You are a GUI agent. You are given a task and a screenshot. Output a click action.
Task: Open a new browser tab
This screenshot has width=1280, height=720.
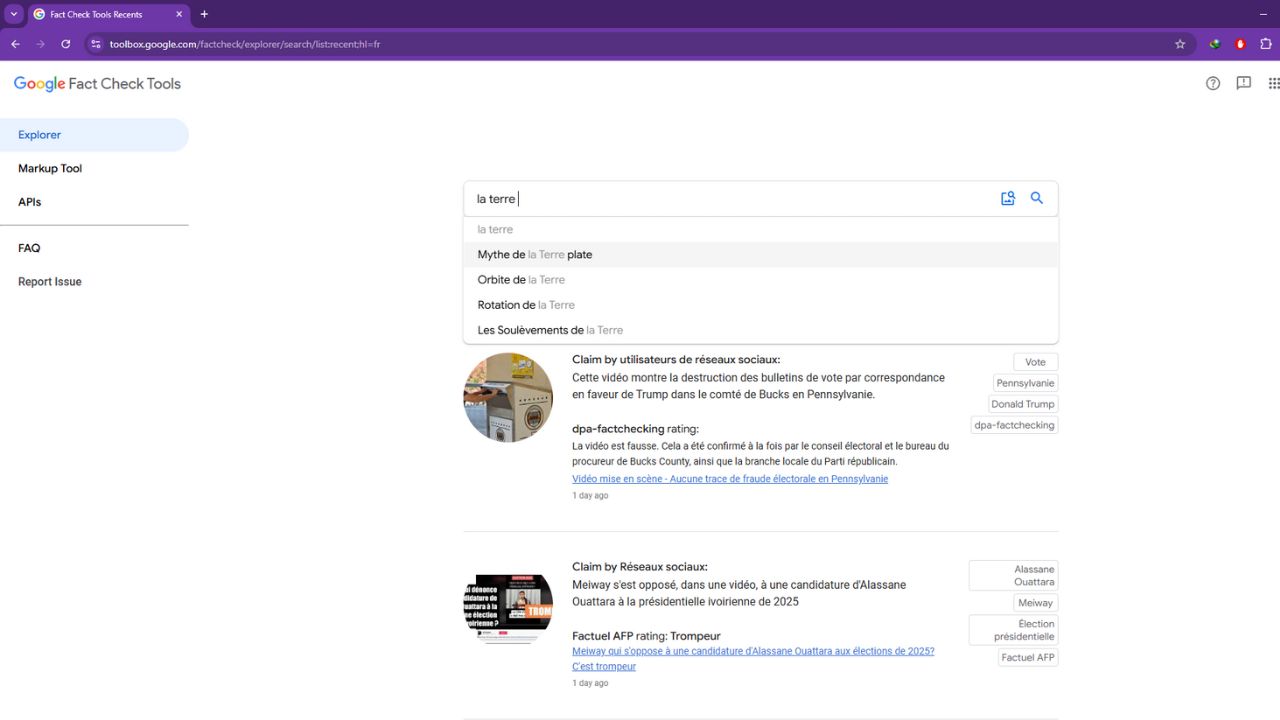(x=204, y=14)
